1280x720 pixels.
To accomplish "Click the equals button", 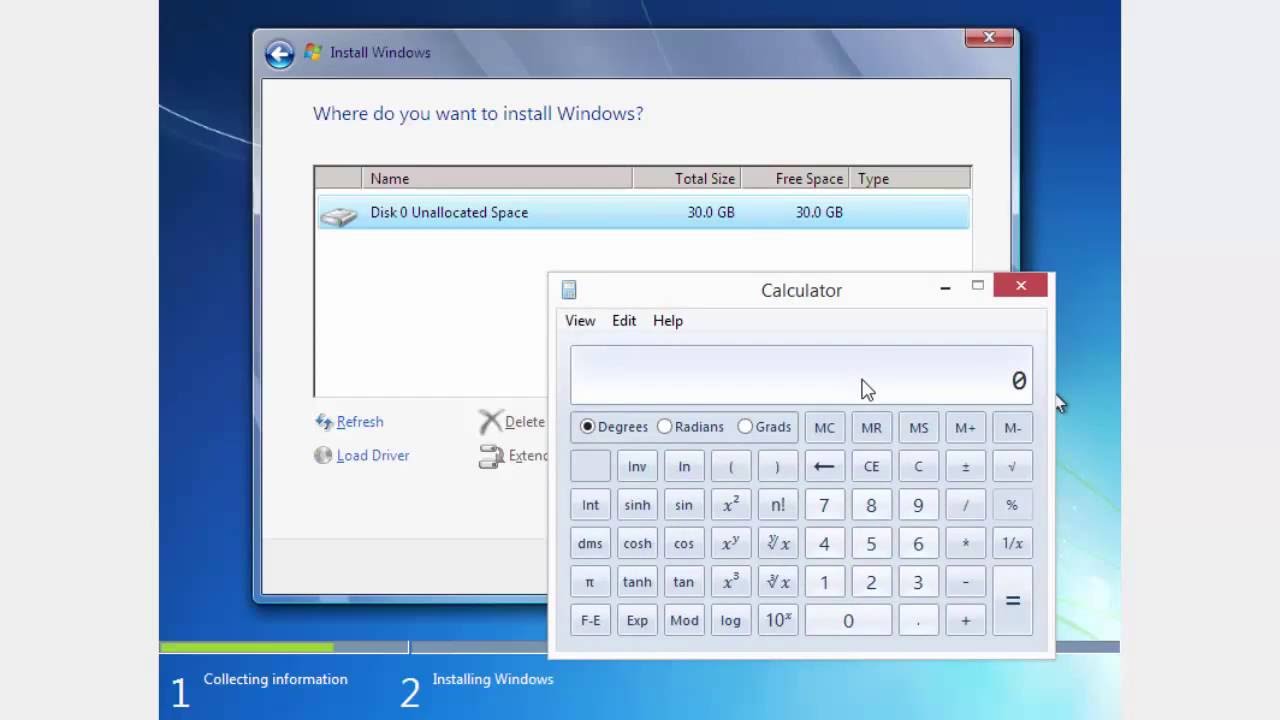I will [1012, 601].
